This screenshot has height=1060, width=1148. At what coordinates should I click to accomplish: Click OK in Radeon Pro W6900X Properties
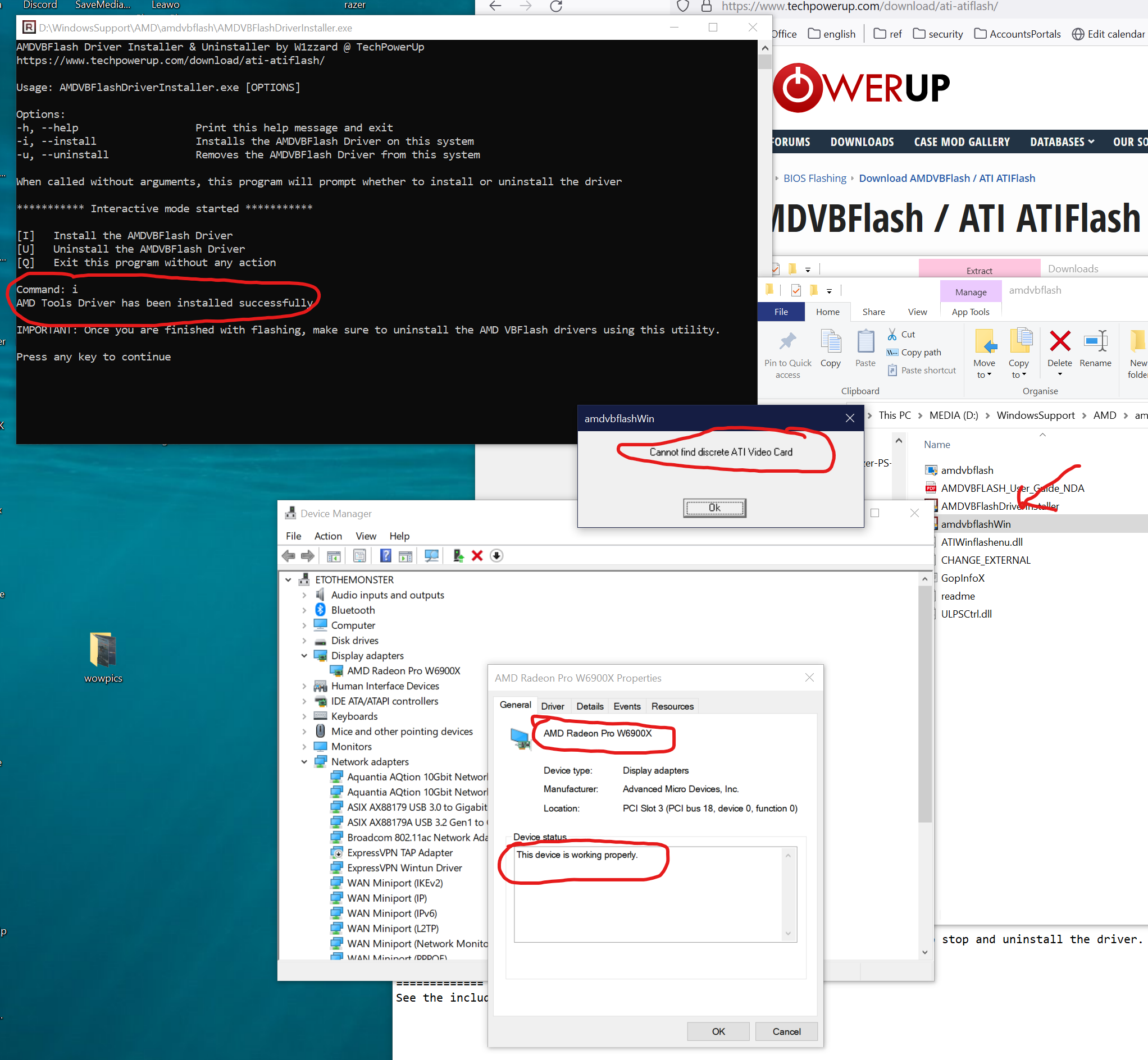pos(718,1031)
